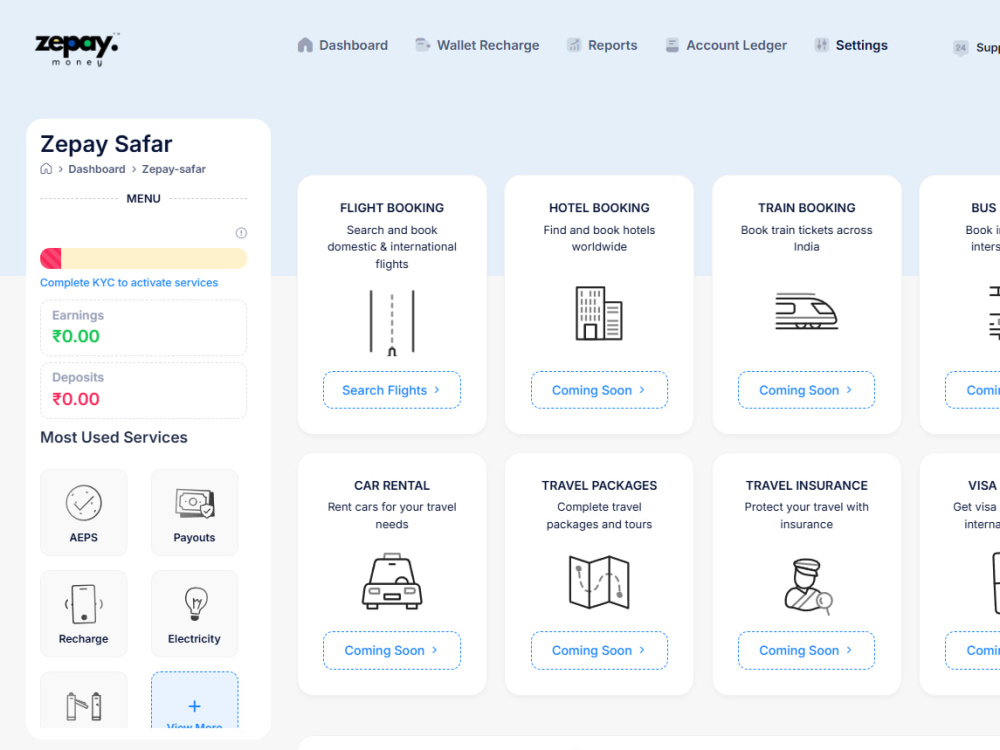Open the toll gate service tile
The image size is (1000, 750).
click(x=84, y=700)
